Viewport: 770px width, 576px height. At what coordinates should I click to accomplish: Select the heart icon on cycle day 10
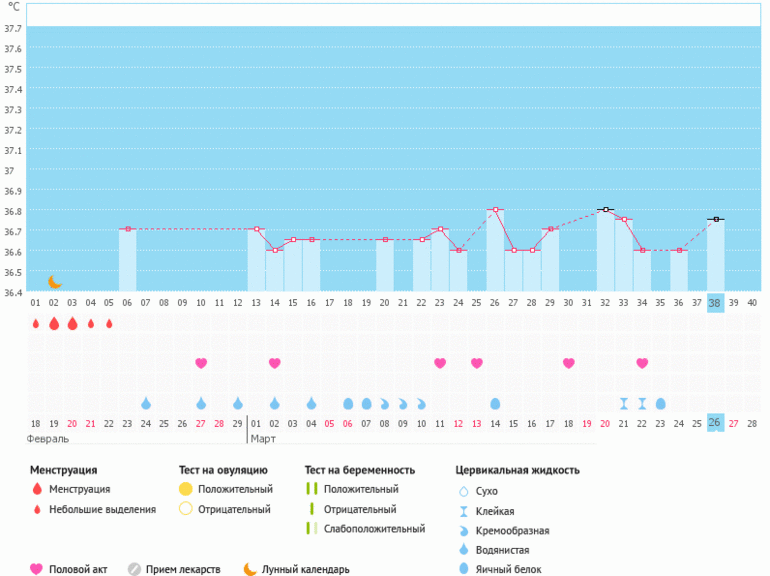click(201, 363)
